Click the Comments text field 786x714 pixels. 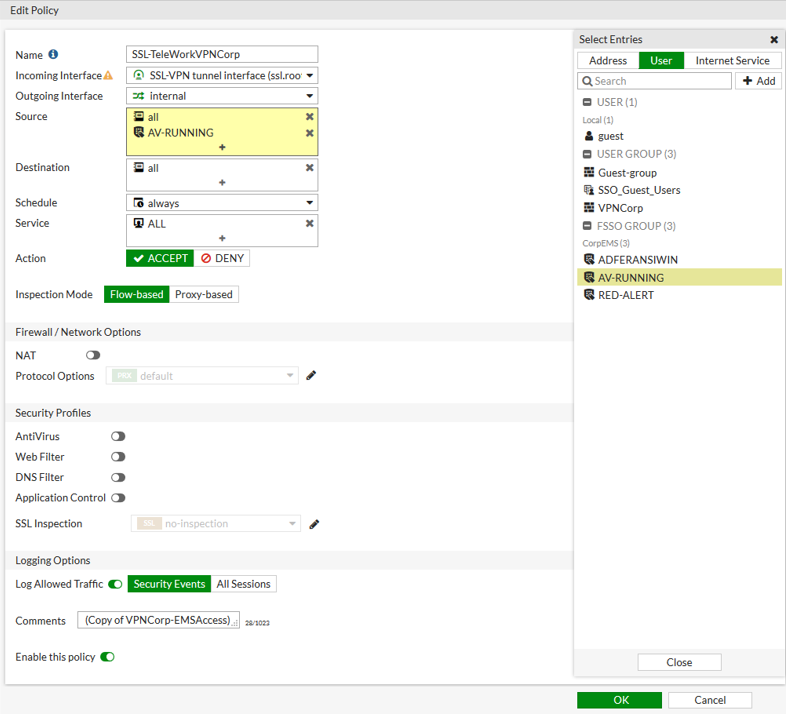[x=158, y=620]
